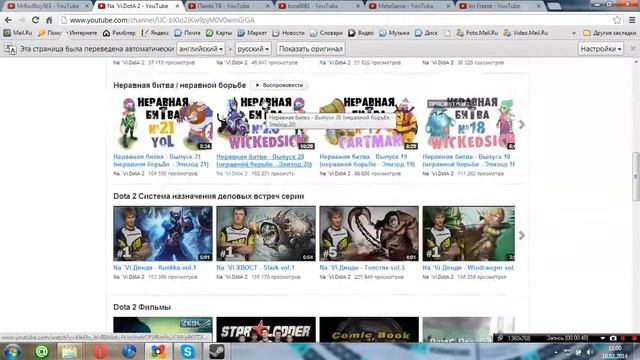Open the Opera taskbar icon
The width and height of the screenshot is (640, 360).
[100, 351]
